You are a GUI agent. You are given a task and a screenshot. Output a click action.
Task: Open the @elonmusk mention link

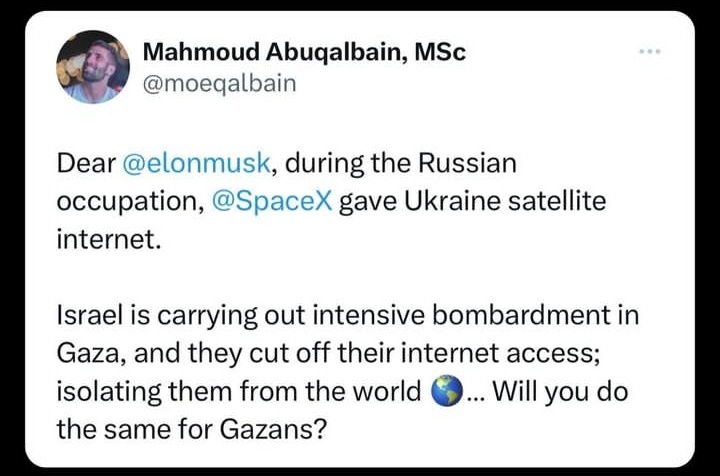click(x=196, y=163)
